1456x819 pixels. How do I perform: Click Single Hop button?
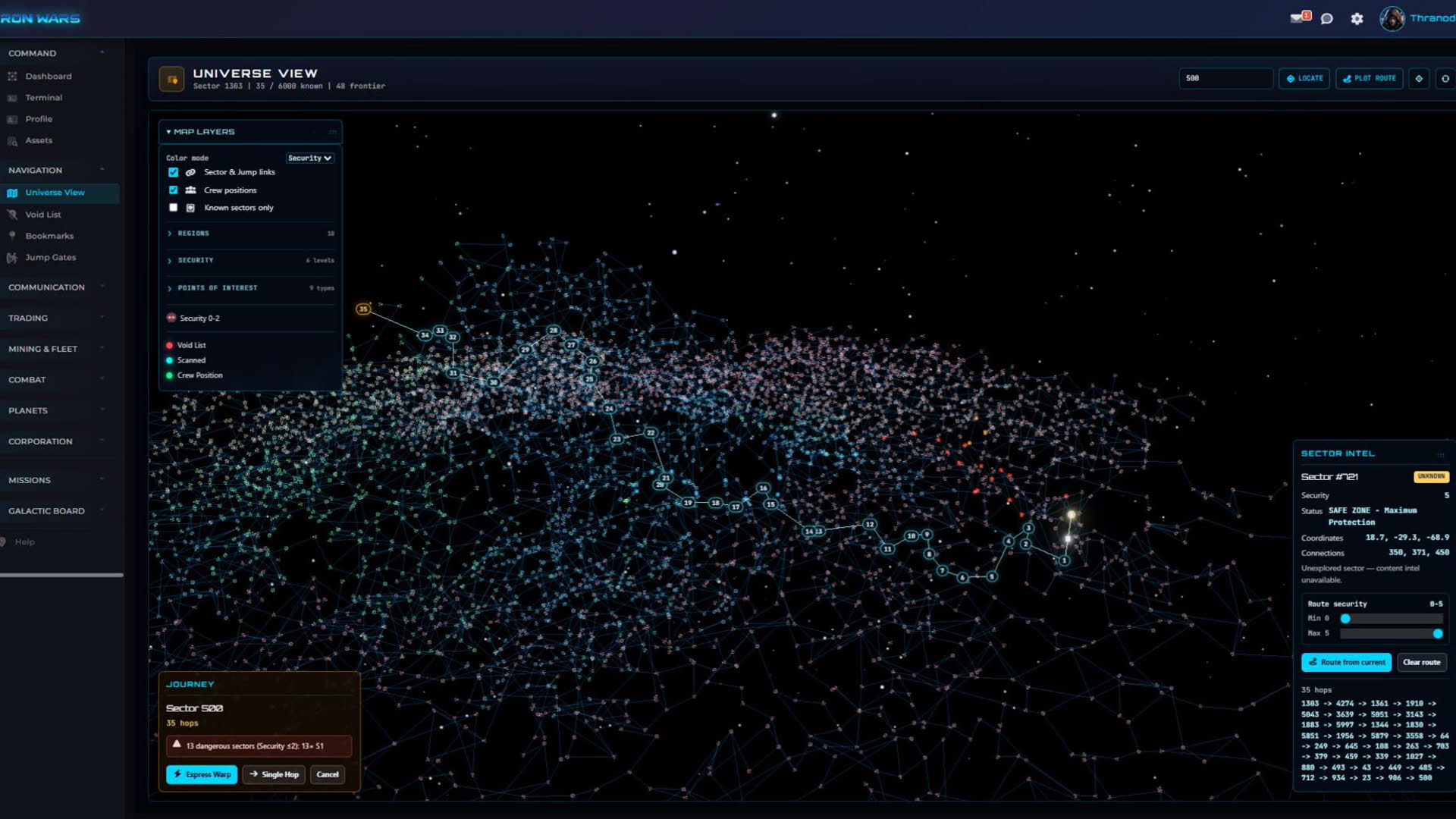point(274,774)
